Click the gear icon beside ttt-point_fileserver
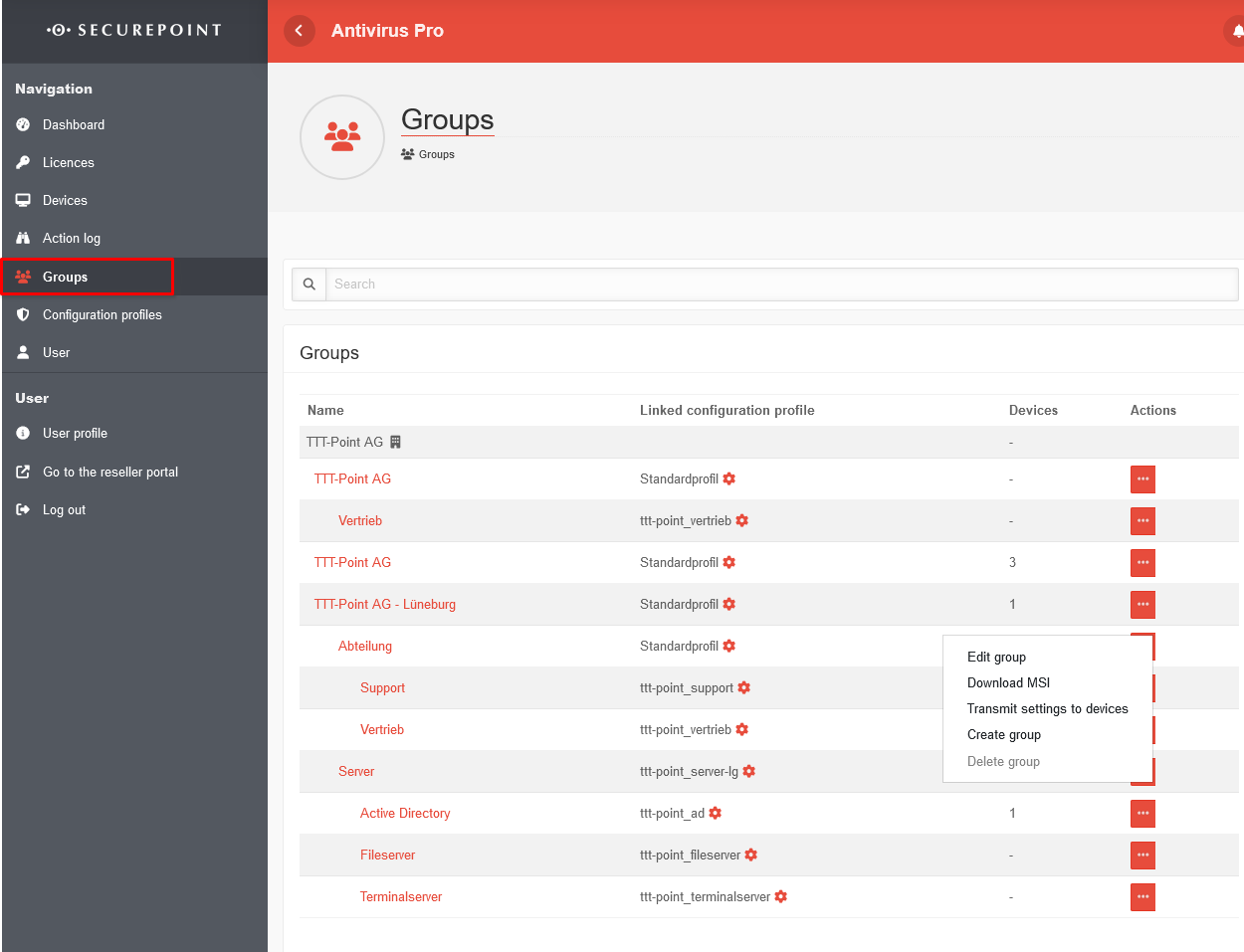 (751, 855)
